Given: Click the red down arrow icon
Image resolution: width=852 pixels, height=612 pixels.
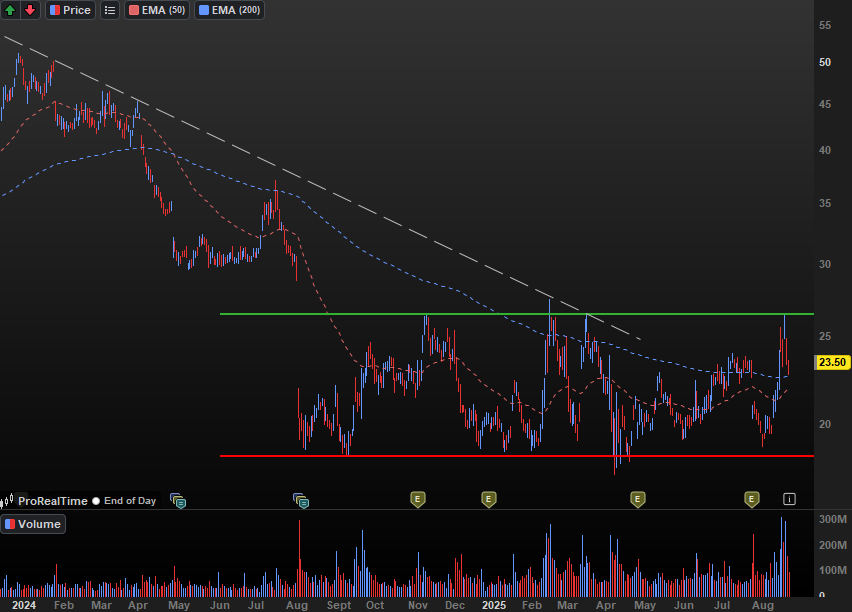Looking at the screenshot, I should coord(30,10).
